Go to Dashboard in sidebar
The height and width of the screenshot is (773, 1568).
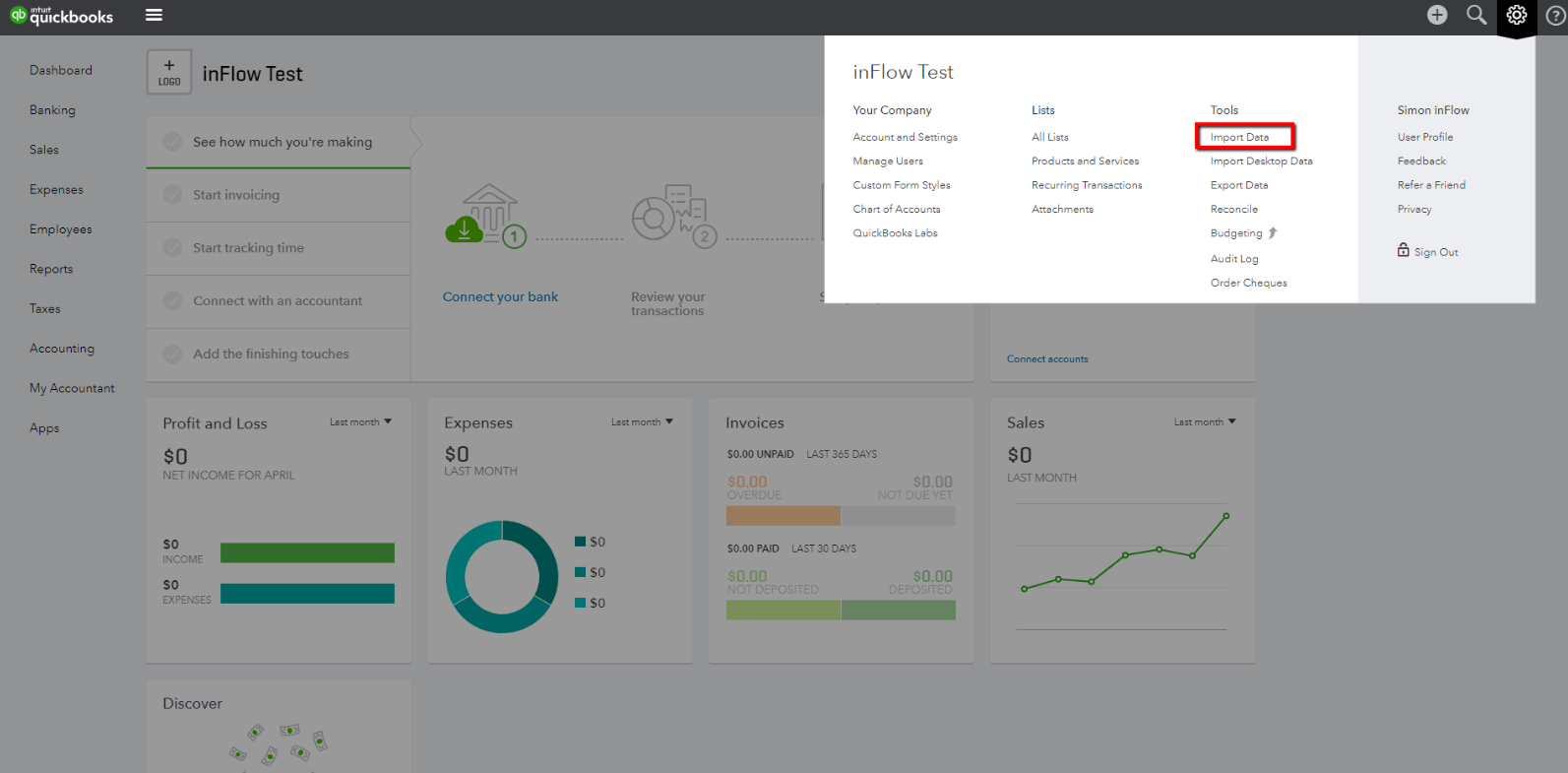pyautogui.click(x=61, y=70)
